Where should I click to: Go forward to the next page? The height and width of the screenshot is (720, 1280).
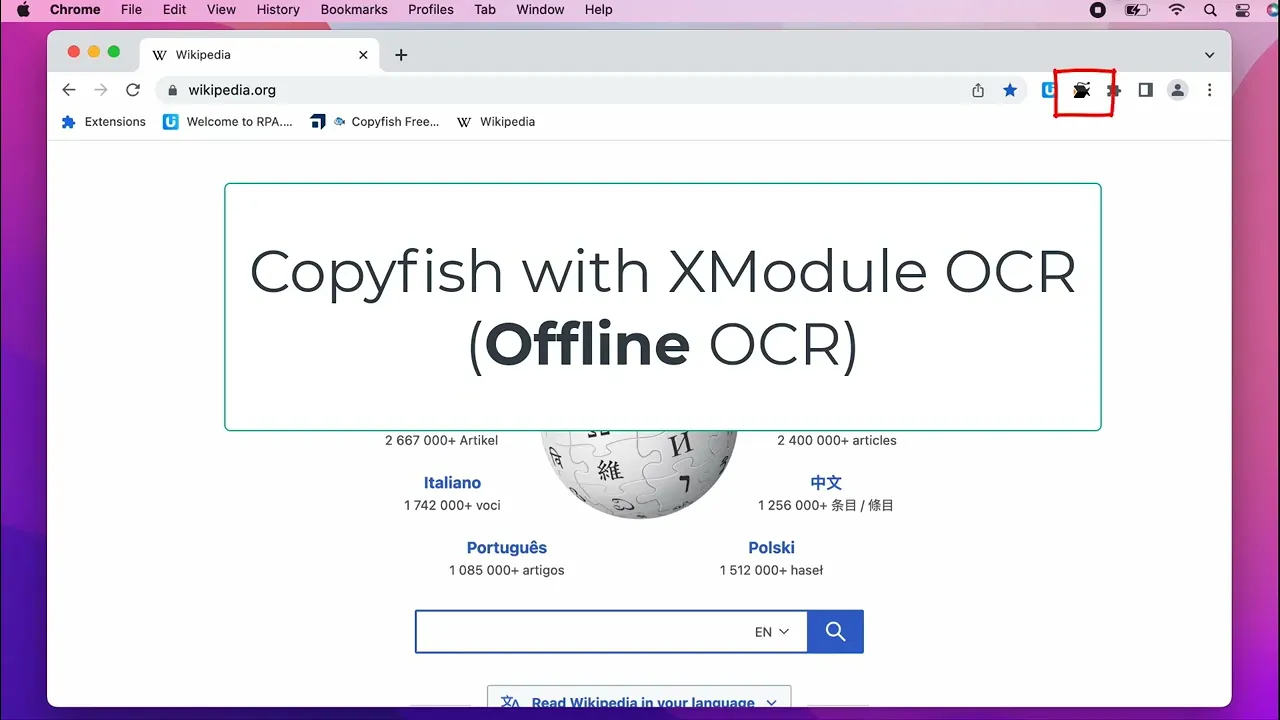coord(100,90)
